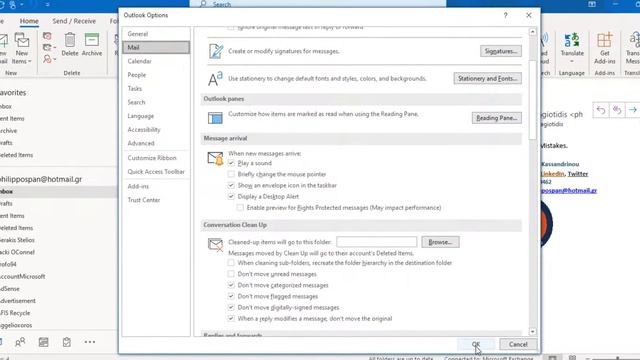This screenshot has width=640, height=360.
Task: Toggle Don't move digitally-signed messages
Action: point(231,307)
